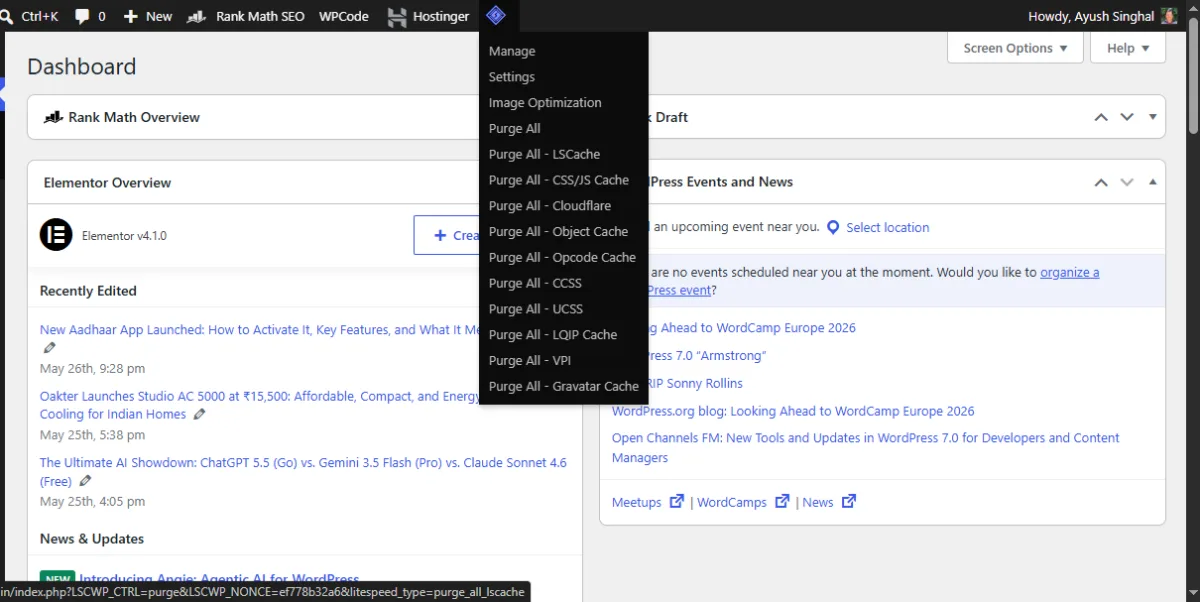Image resolution: width=1200 pixels, height=602 pixels.
Task: Open the Rank Math SEO admin bar item
Action: click(x=246, y=16)
